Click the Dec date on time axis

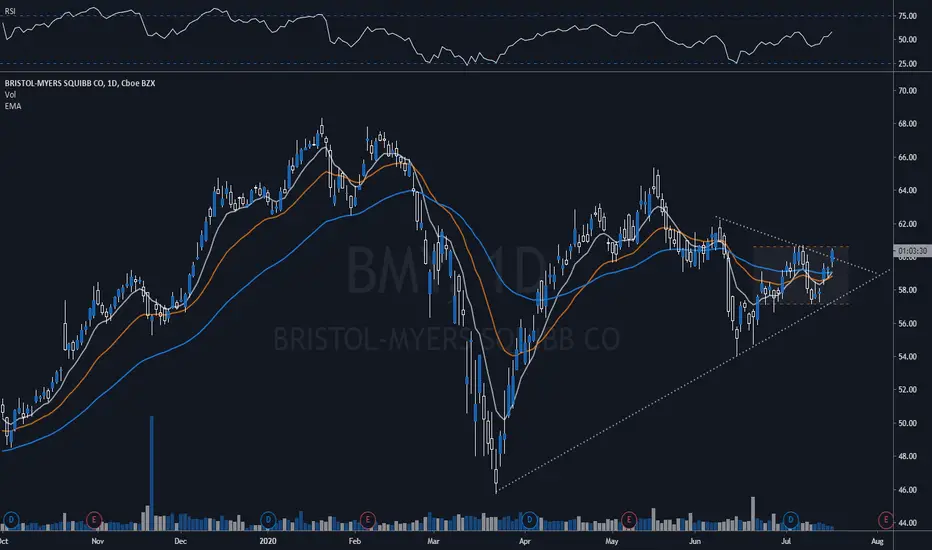(x=180, y=541)
